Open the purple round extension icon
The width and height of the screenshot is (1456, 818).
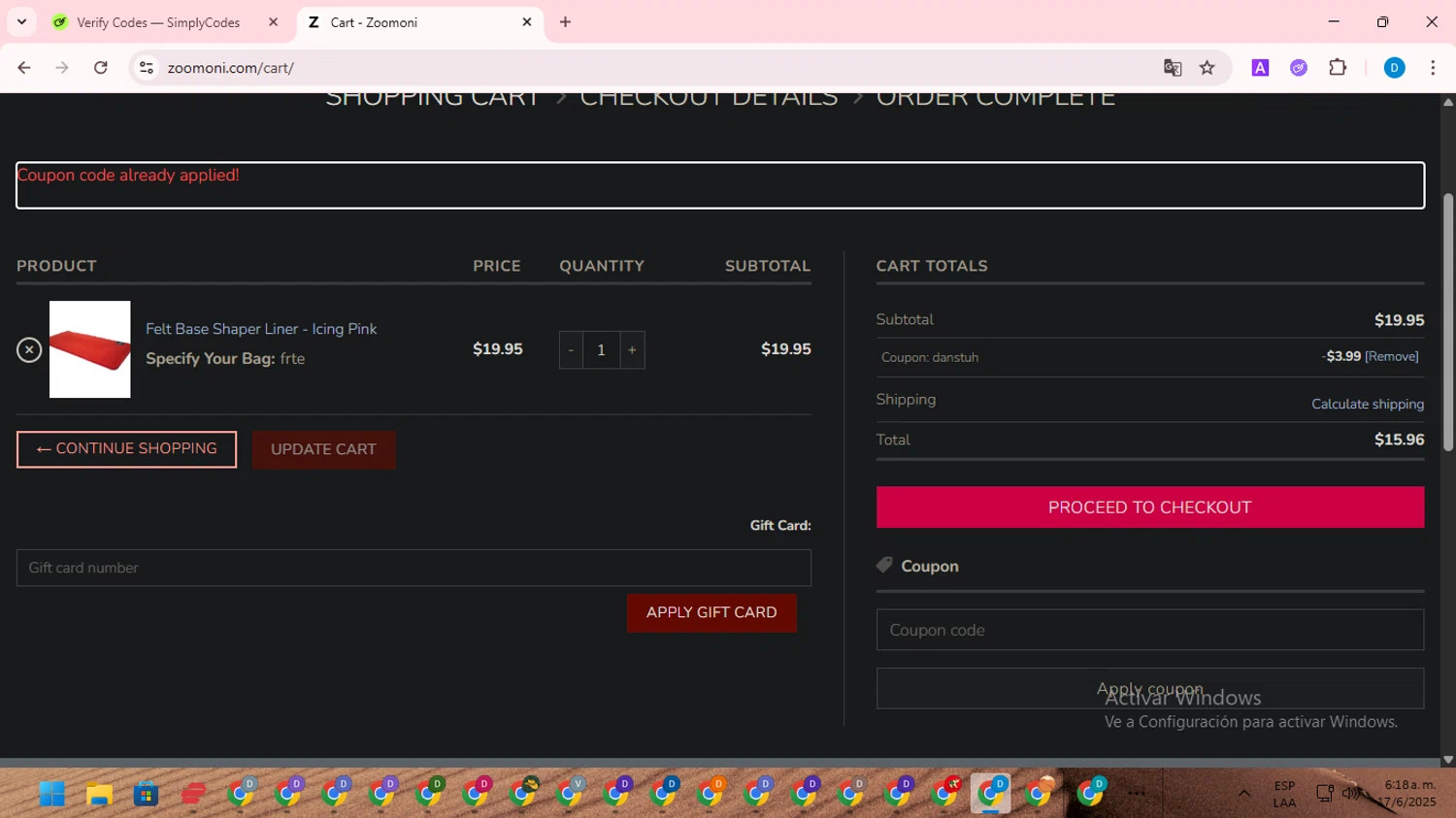point(1299,68)
